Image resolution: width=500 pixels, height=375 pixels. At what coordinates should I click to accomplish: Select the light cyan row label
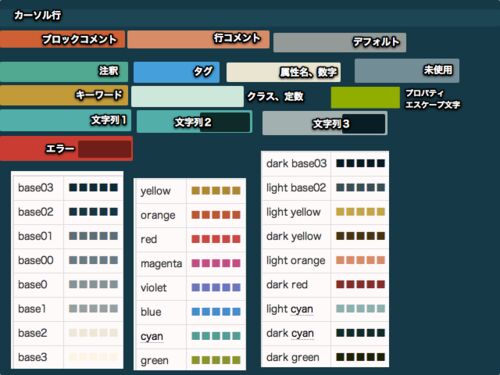(x=290, y=309)
